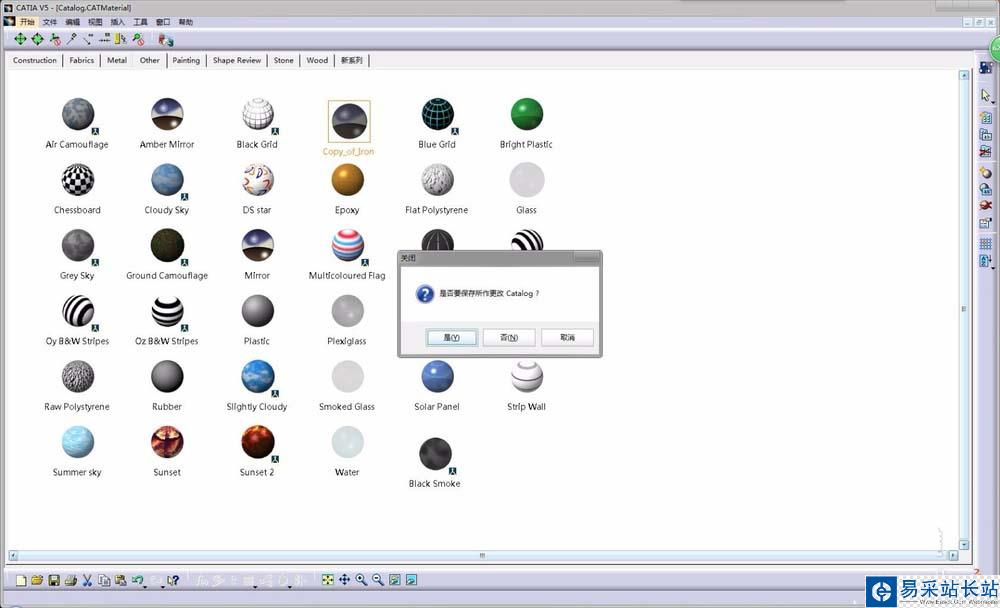1000x608 pixels.
Task: Select the Blue Grid material sphere
Action: point(438,114)
